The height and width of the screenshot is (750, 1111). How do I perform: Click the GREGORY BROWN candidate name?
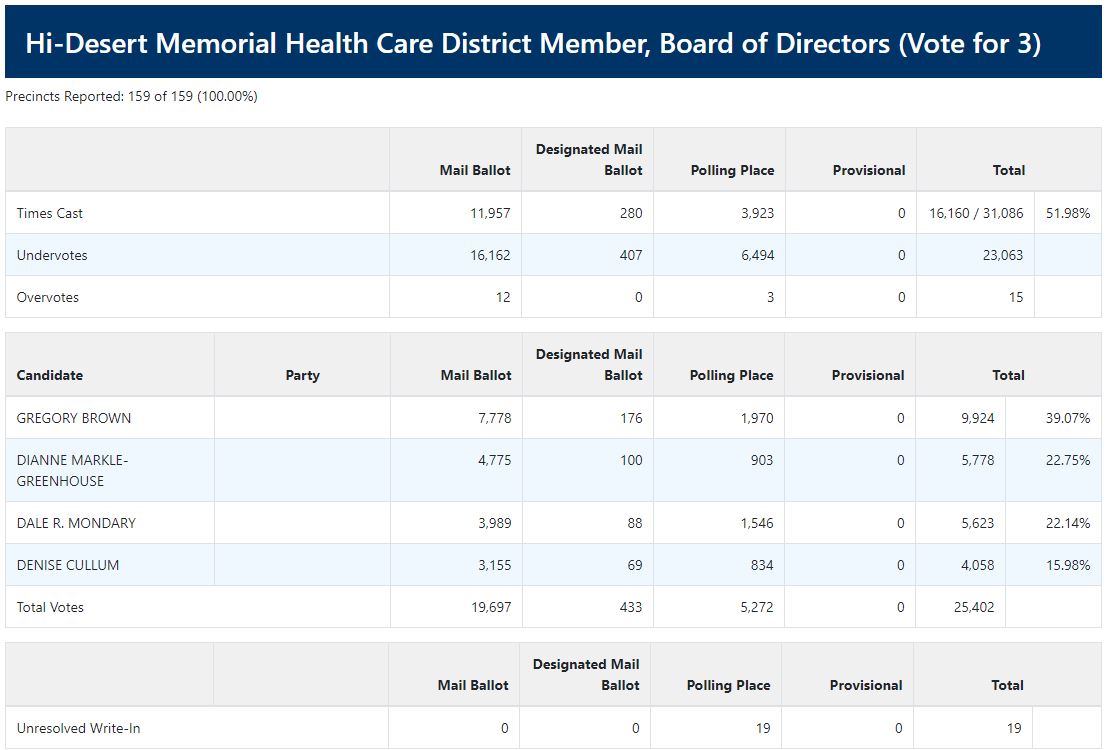74,418
